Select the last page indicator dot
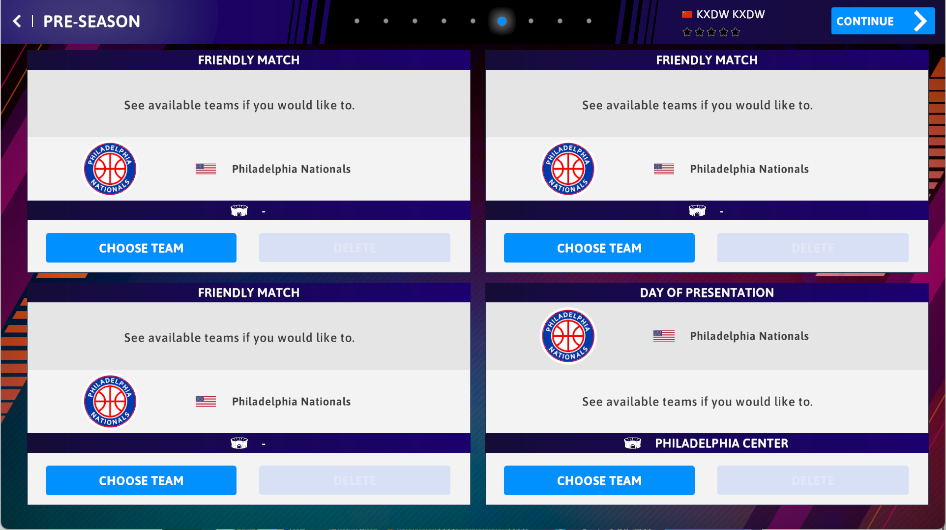This screenshot has height=530, width=946. point(589,21)
